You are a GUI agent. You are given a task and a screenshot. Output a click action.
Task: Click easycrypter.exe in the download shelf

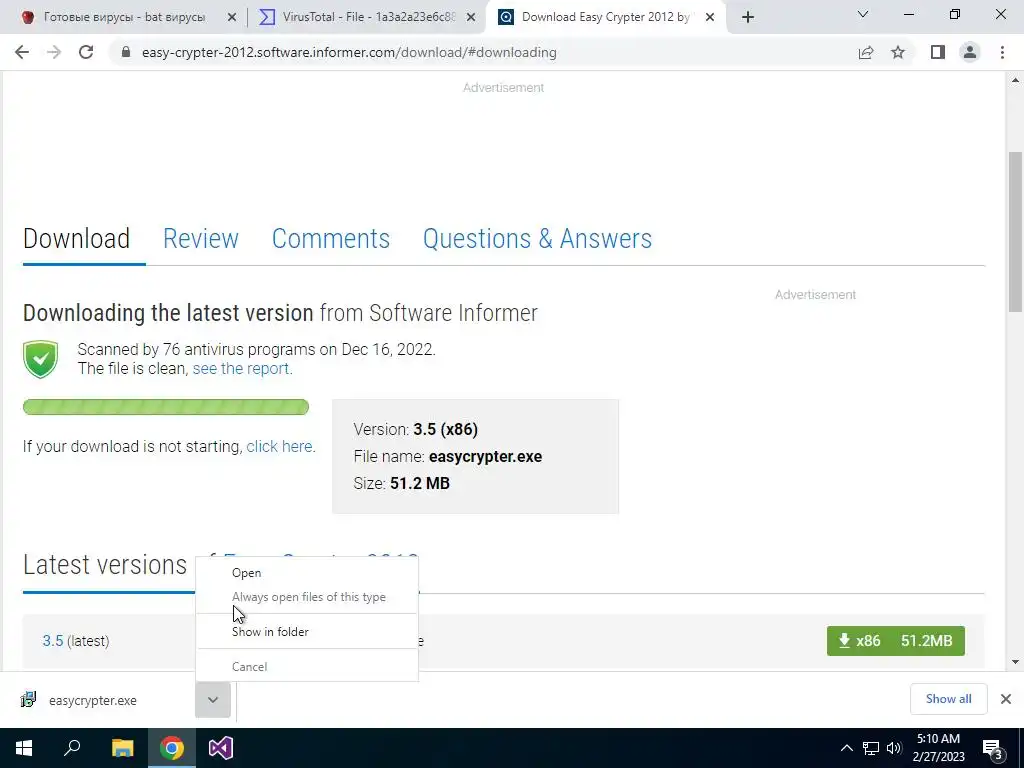(93, 700)
